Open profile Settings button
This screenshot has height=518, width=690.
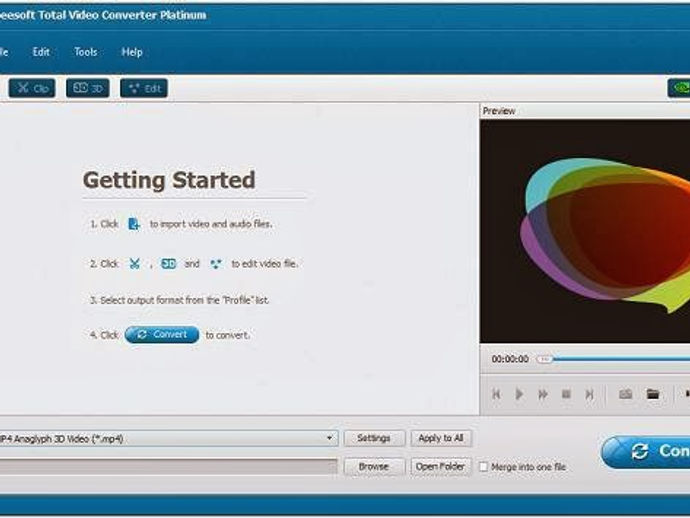[x=374, y=438]
